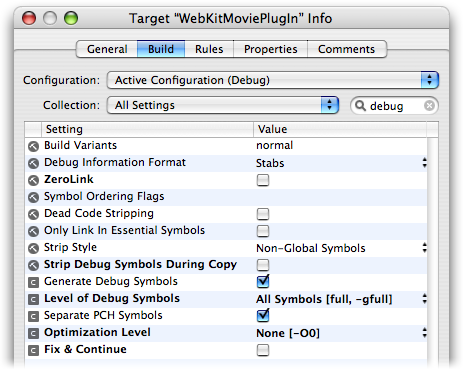Switch to the General tab

[107, 49]
